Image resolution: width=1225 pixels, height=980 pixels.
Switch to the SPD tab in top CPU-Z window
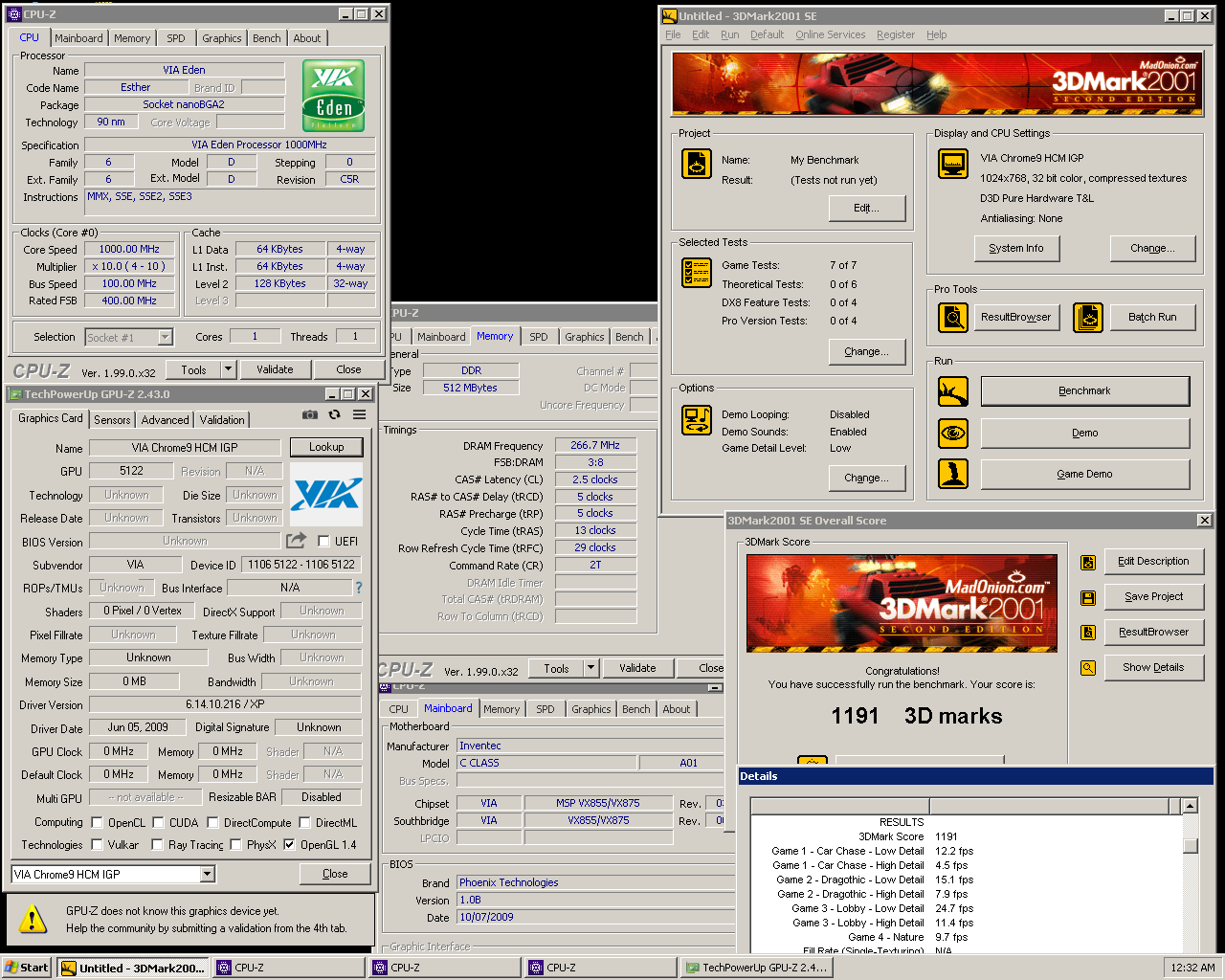tap(176, 38)
